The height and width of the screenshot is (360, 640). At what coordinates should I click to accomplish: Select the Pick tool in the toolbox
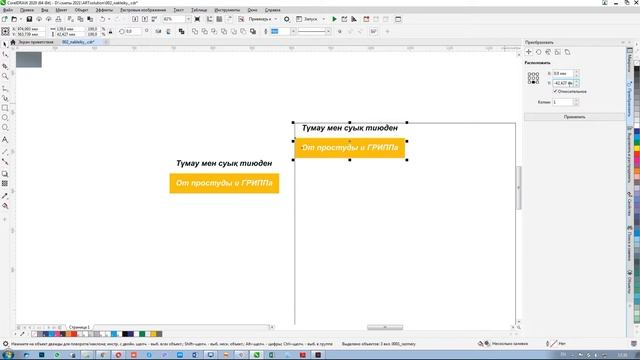pos(5,44)
